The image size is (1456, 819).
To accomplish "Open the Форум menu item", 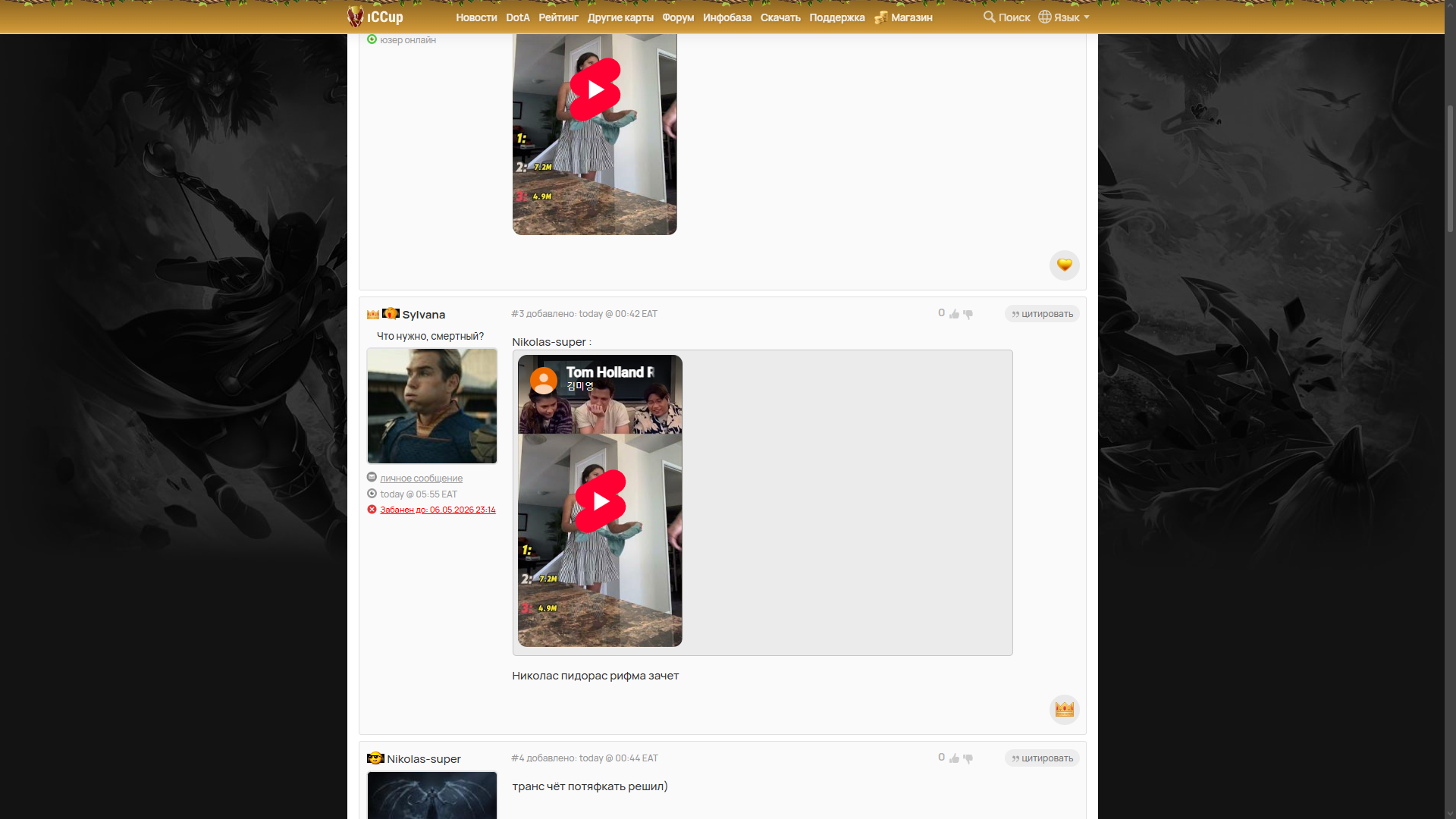I will click(x=677, y=17).
